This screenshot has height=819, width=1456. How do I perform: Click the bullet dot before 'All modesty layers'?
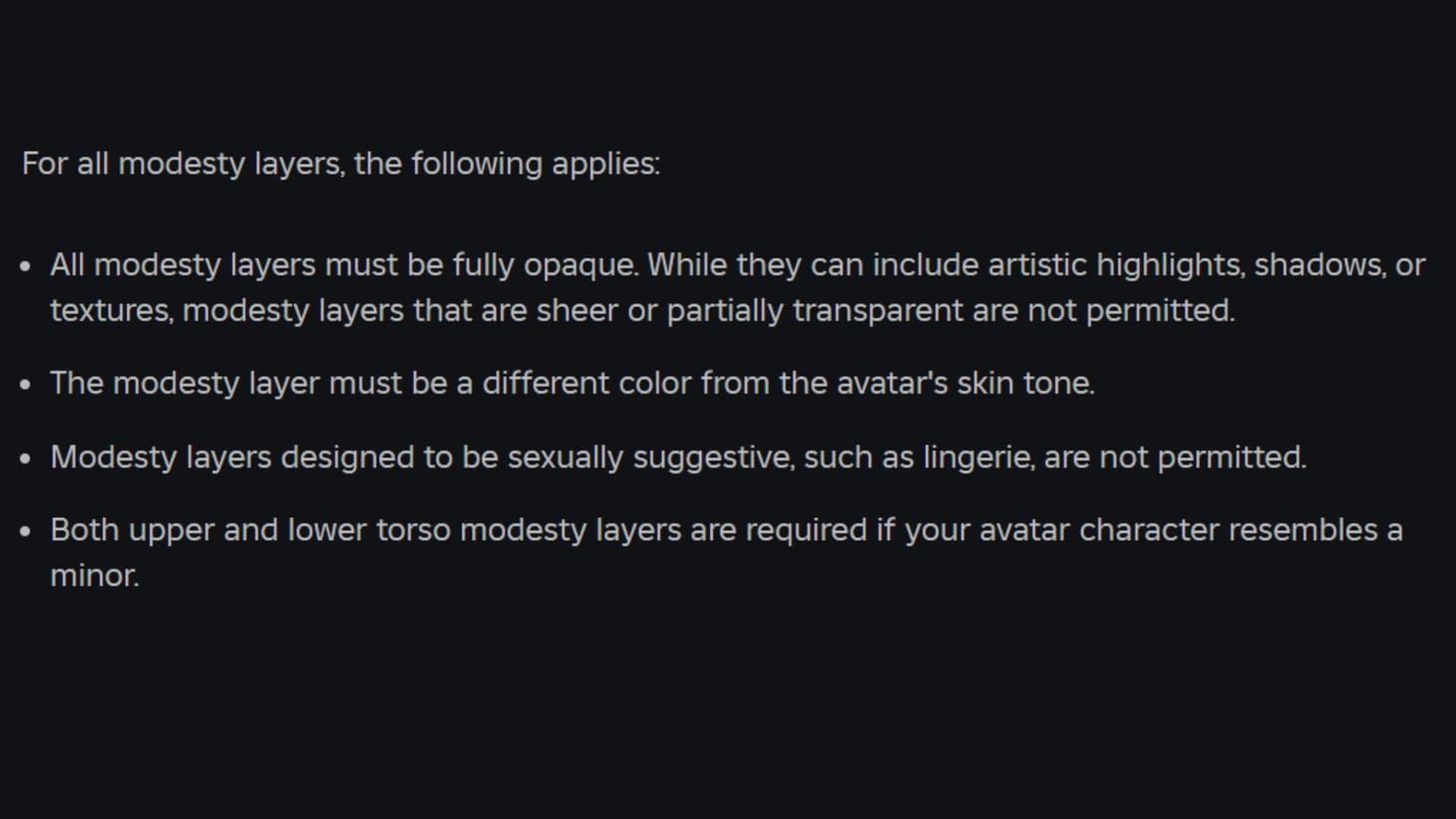click(x=26, y=266)
